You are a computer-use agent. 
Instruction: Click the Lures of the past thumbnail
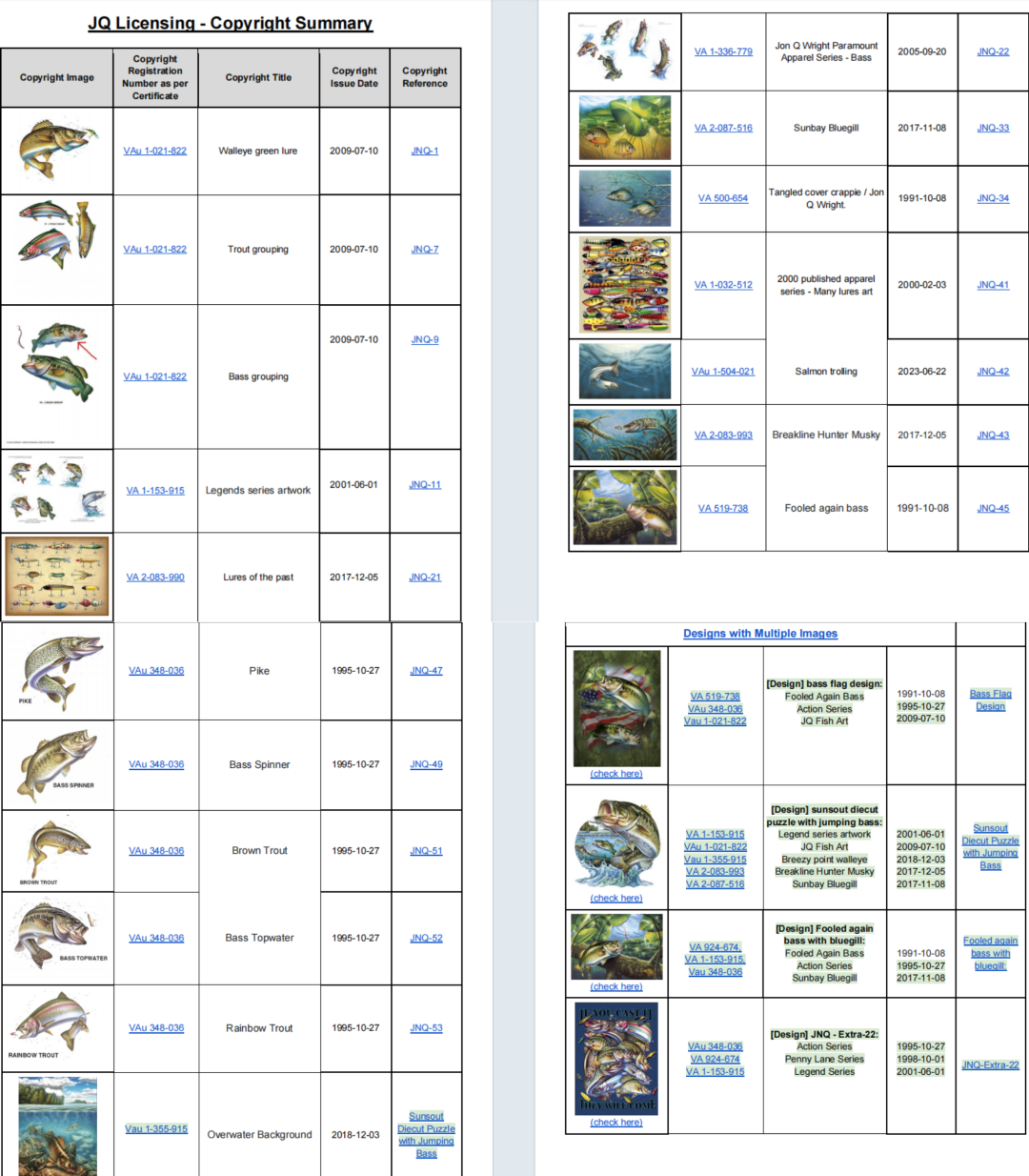click(57, 576)
